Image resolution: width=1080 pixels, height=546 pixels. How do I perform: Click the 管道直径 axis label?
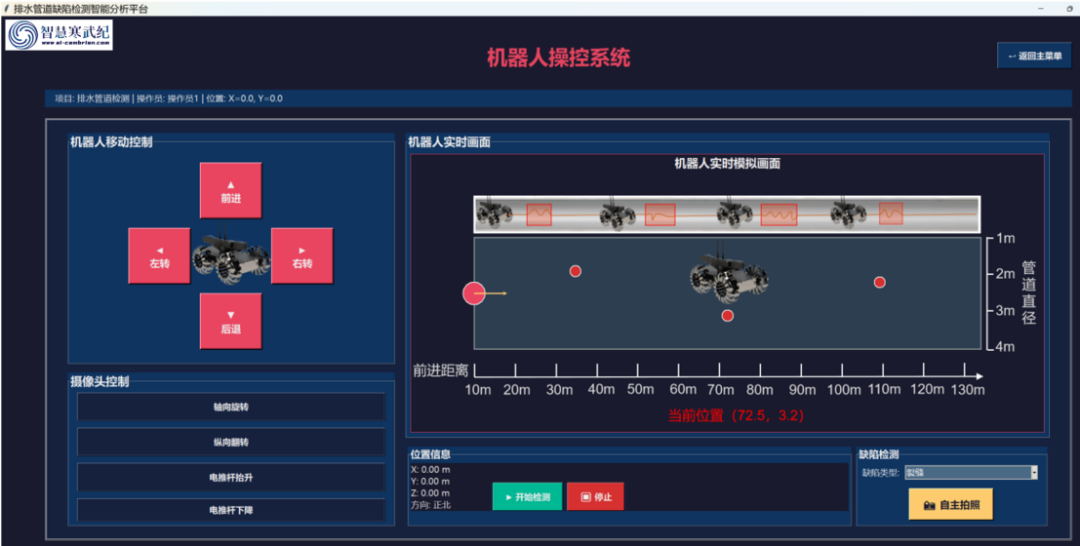[x=1028, y=293]
